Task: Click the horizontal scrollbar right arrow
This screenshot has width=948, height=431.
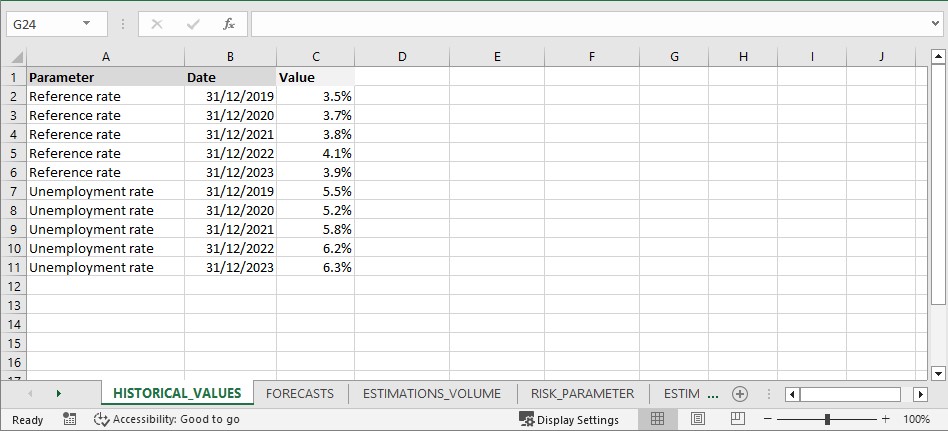Action: coord(920,394)
